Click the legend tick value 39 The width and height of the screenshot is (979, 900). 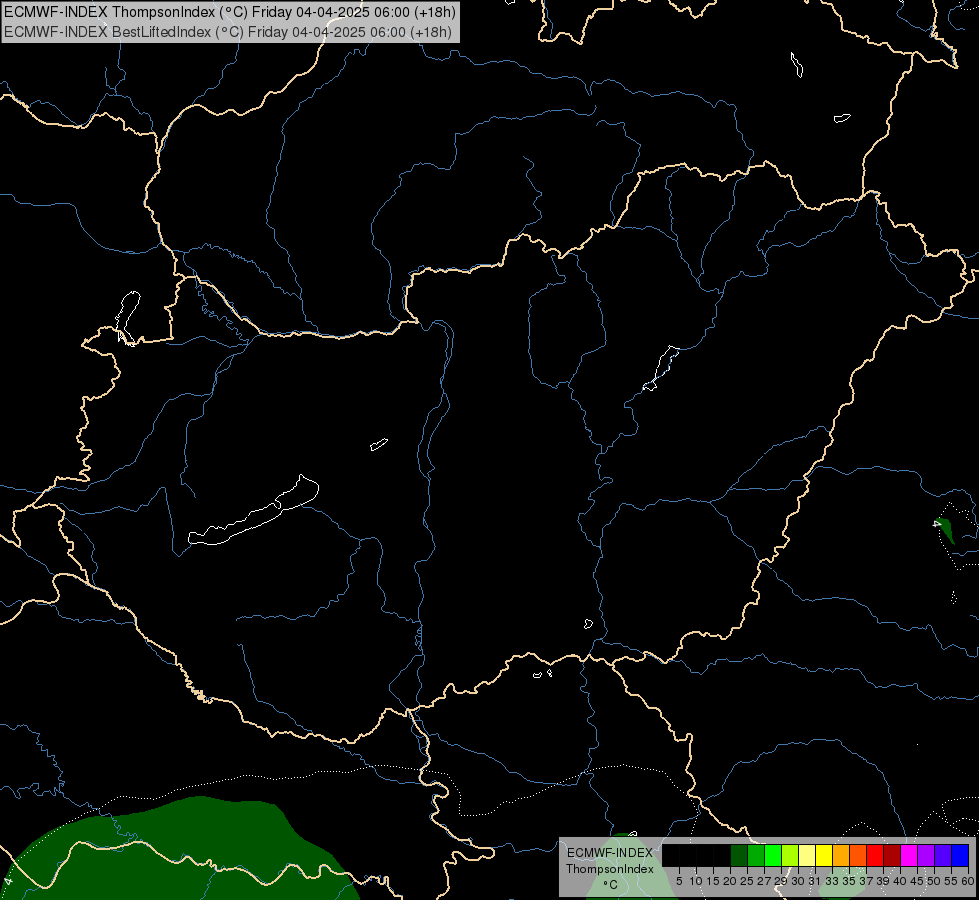883,881
